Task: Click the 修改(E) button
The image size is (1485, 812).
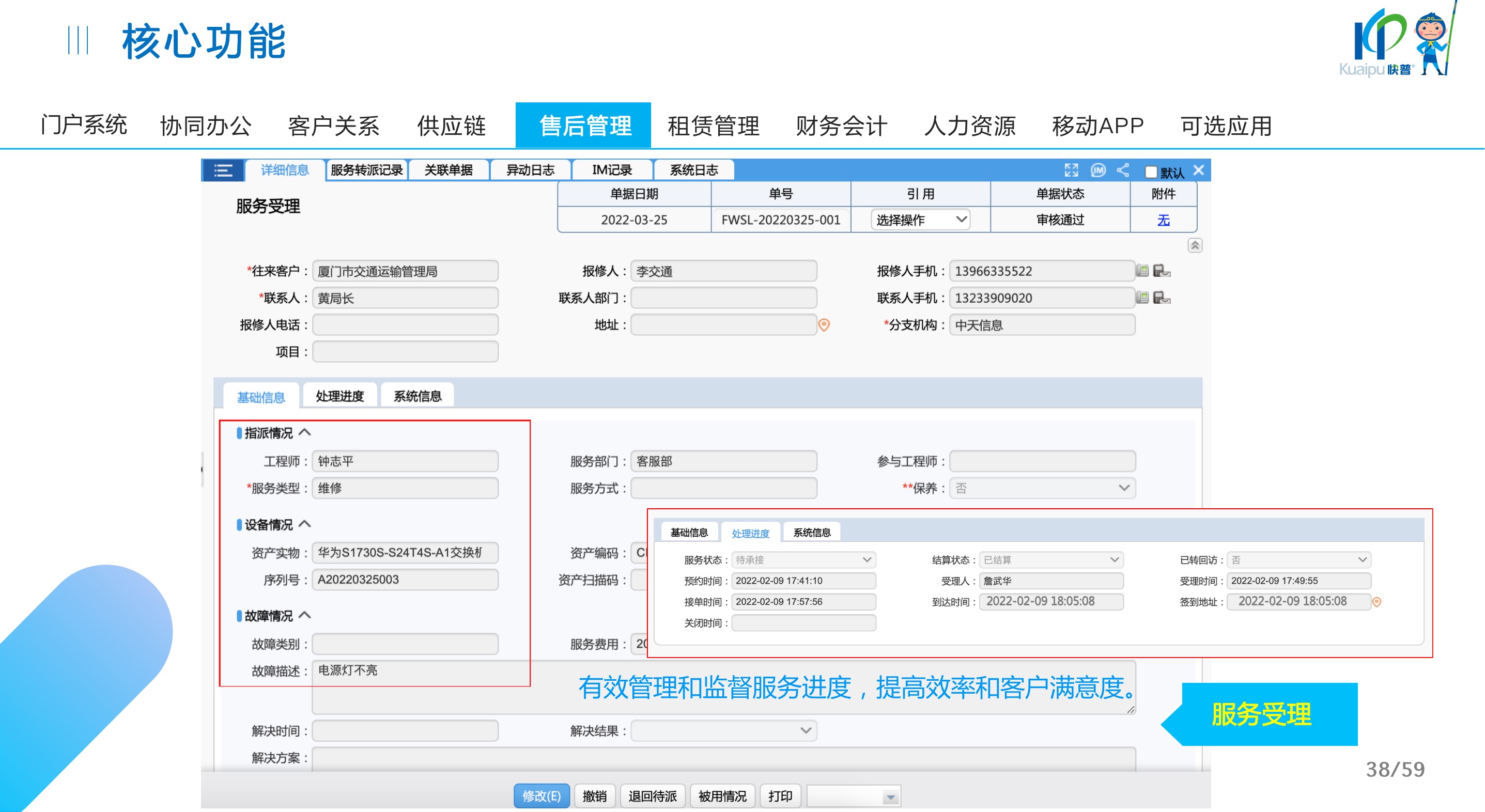Action: 541,796
